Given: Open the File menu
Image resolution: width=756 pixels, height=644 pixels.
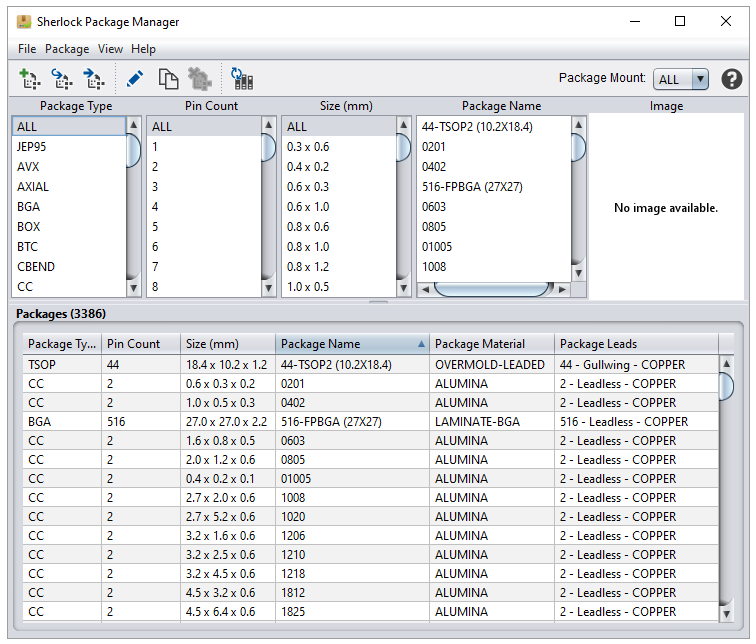Looking at the screenshot, I should click(x=27, y=49).
